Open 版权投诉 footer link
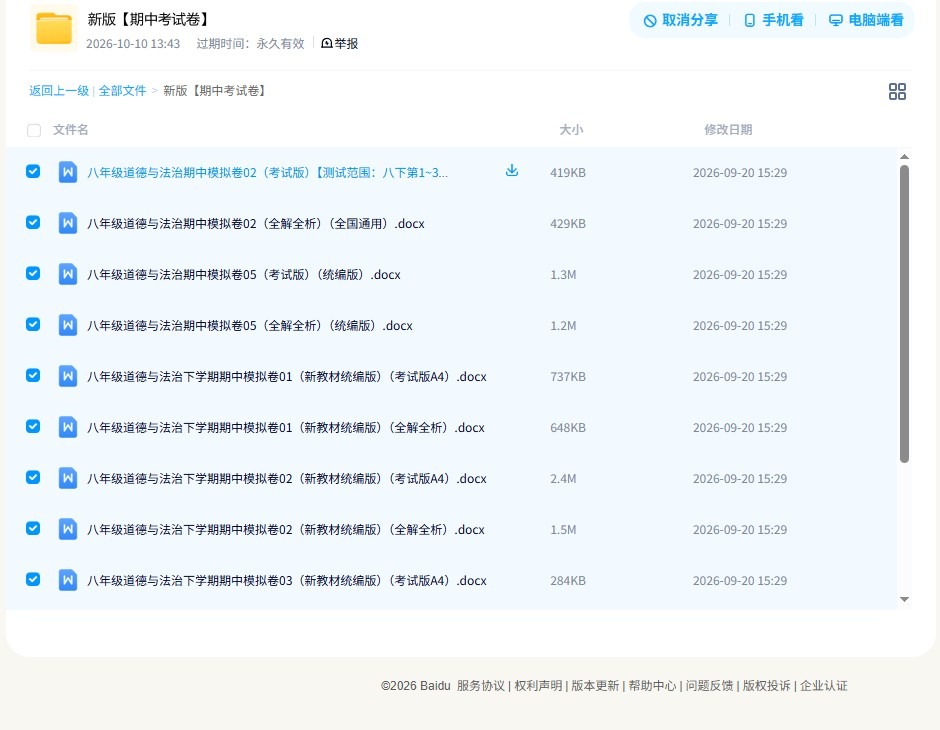 [x=766, y=686]
